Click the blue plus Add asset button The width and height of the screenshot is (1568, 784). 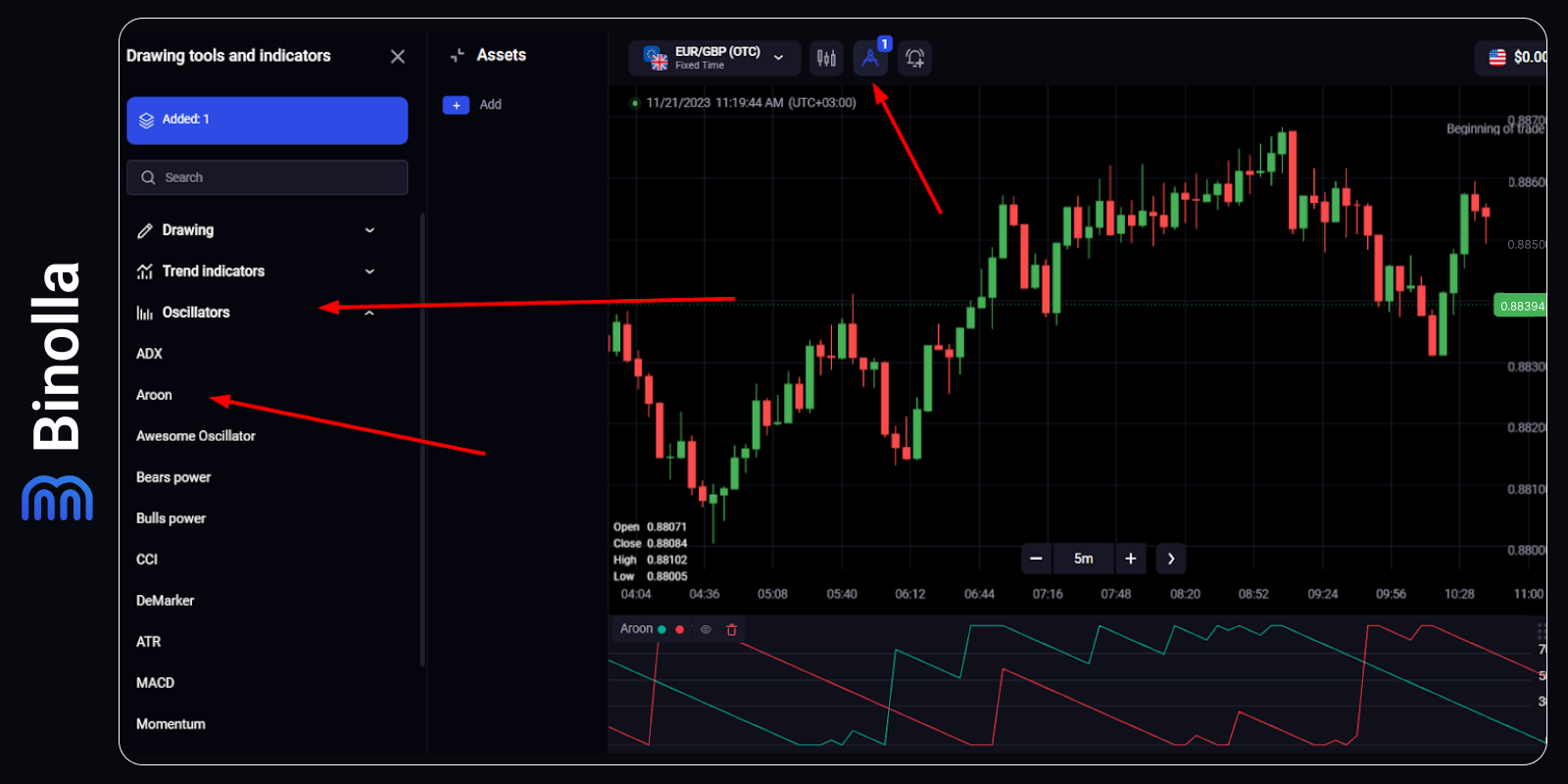click(456, 105)
